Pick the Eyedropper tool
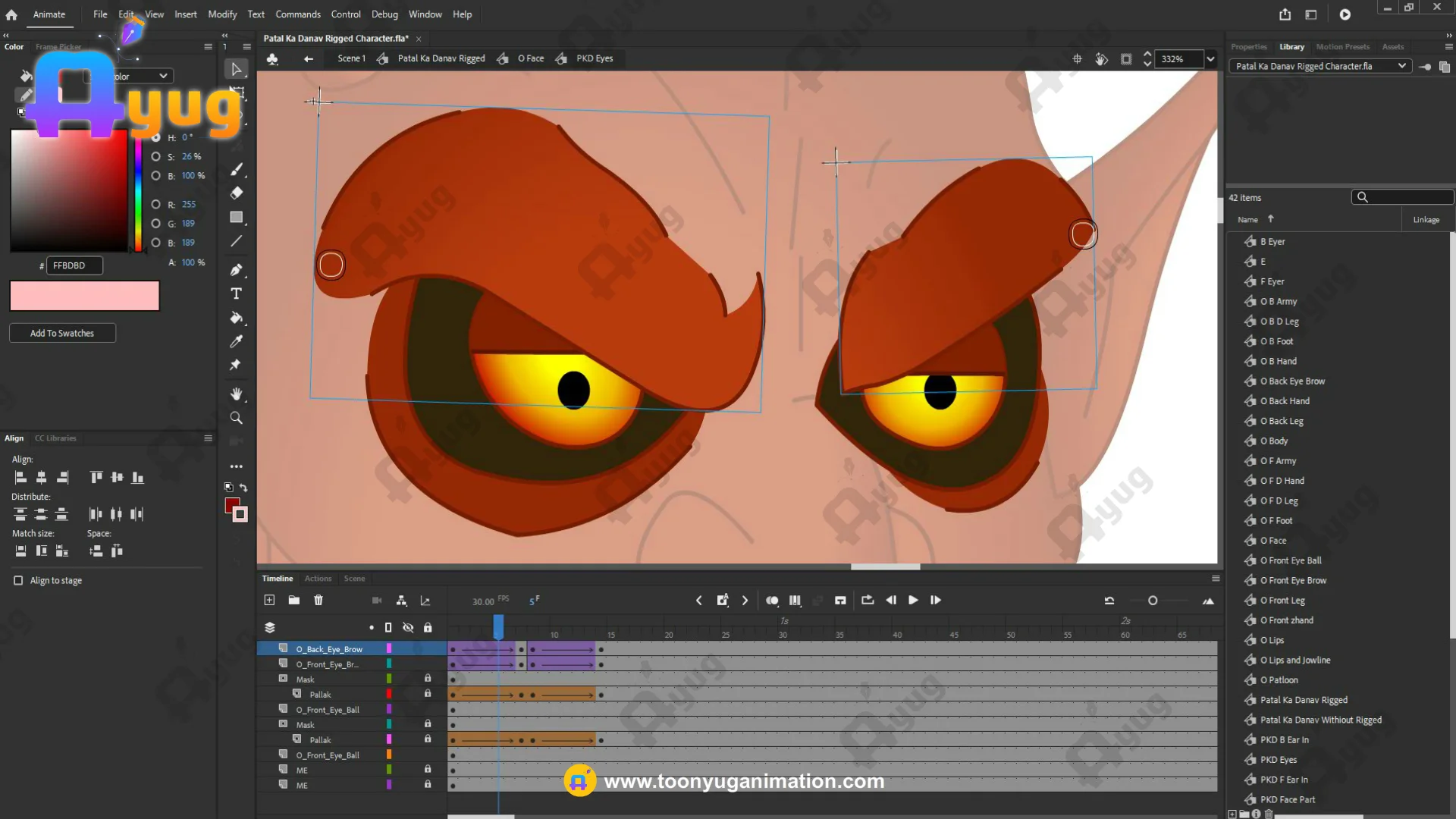This screenshot has height=819, width=1456. [x=237, y=341]
